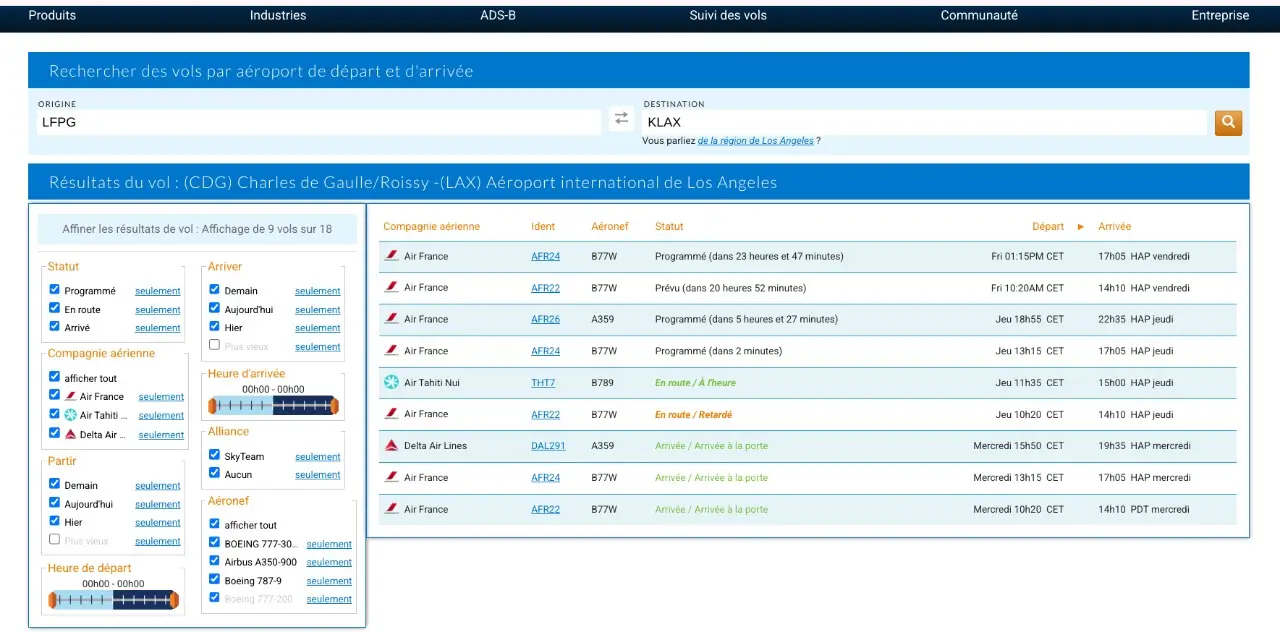The width and height of the screenshot is (1280, 632).
Task: Click 'Fri 01:15PM CET' departure cell
Action: tap(1028, 257)
